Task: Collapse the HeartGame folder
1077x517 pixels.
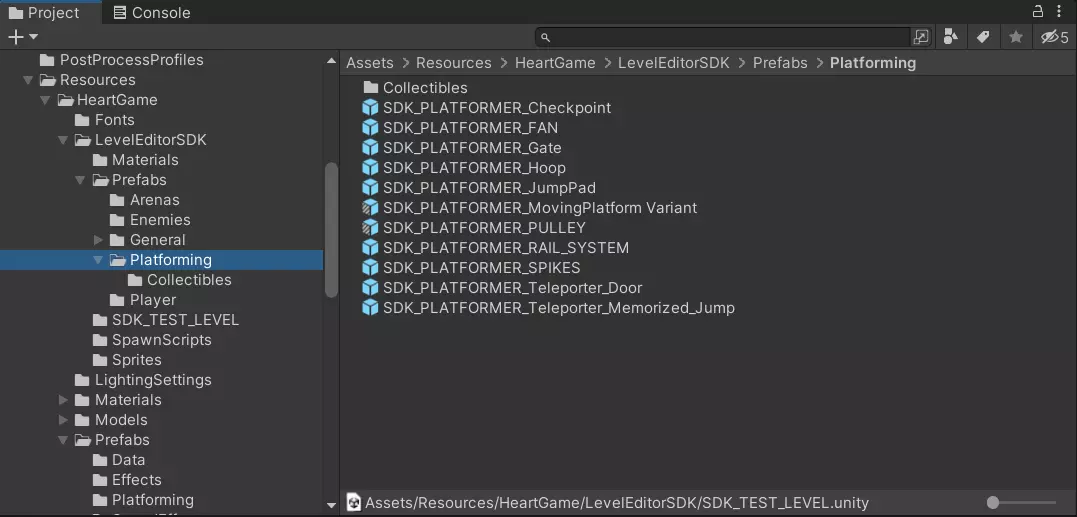Action: pos(45,100)
